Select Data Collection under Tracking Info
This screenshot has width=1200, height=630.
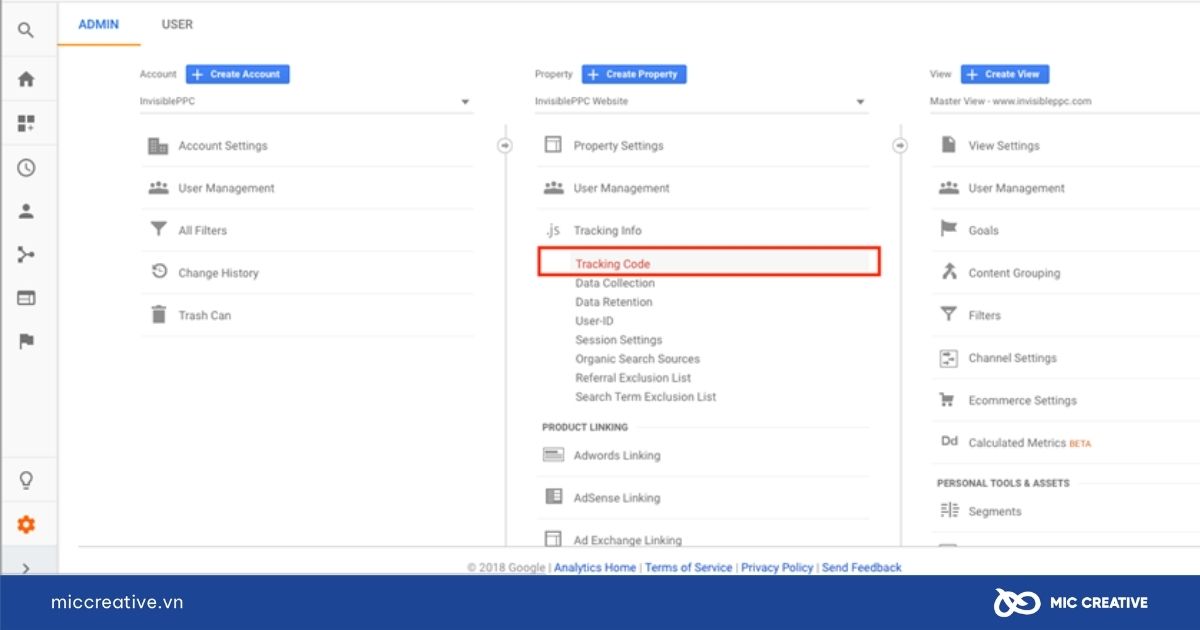pos(615,283)
